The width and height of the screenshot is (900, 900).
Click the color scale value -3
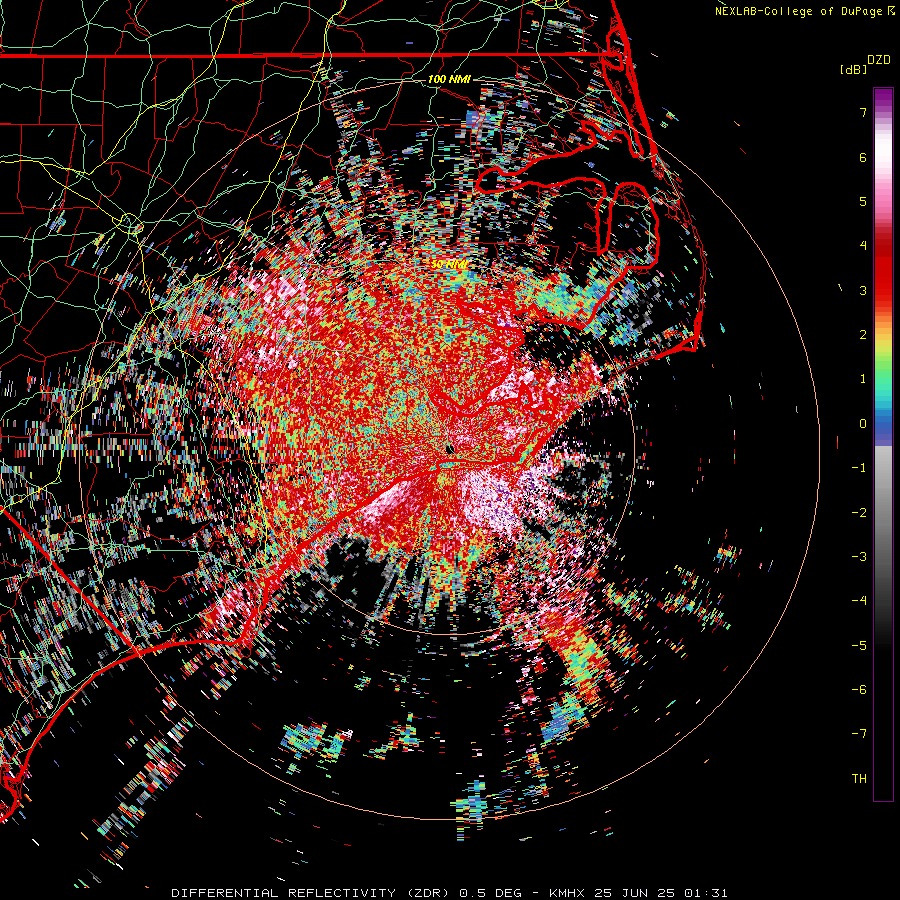859,557
